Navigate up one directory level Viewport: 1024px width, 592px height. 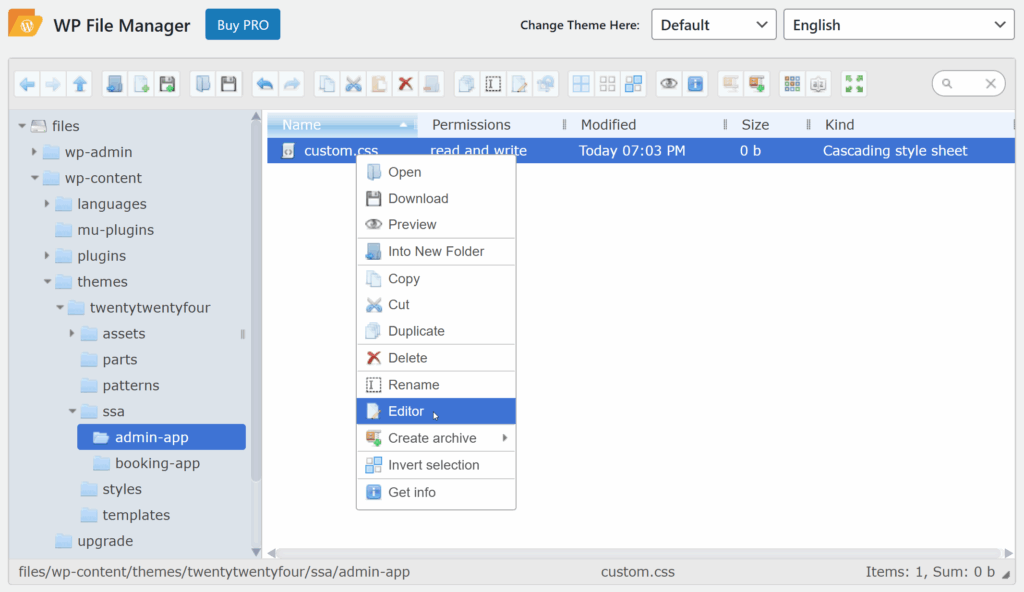click(79, 83)
